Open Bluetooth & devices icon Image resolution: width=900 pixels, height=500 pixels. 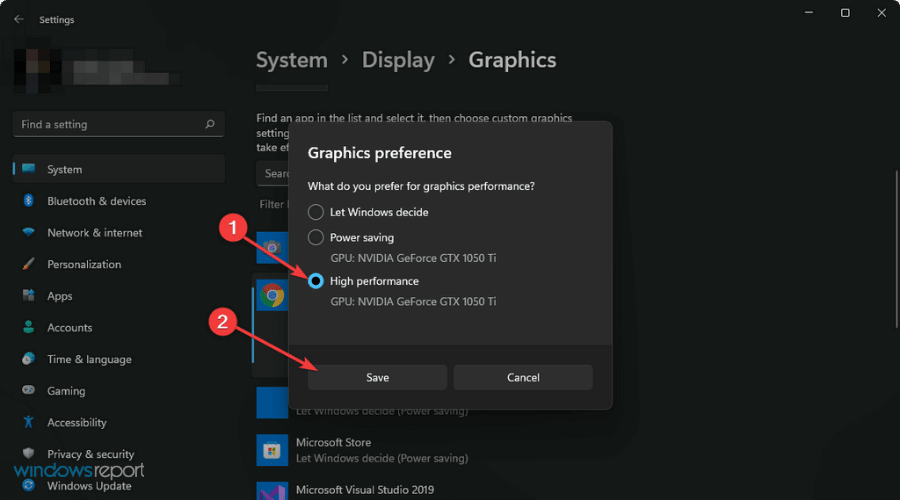click(28, 200)
